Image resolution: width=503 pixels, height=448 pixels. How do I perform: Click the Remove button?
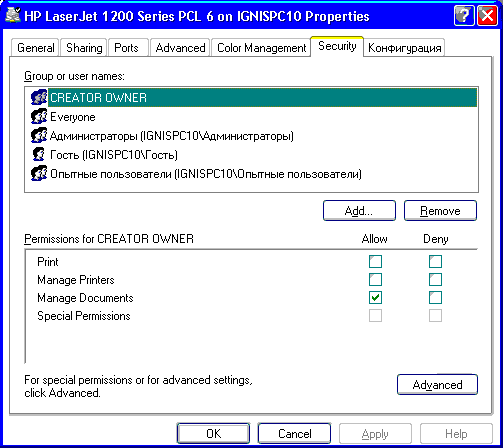(440, 211)
